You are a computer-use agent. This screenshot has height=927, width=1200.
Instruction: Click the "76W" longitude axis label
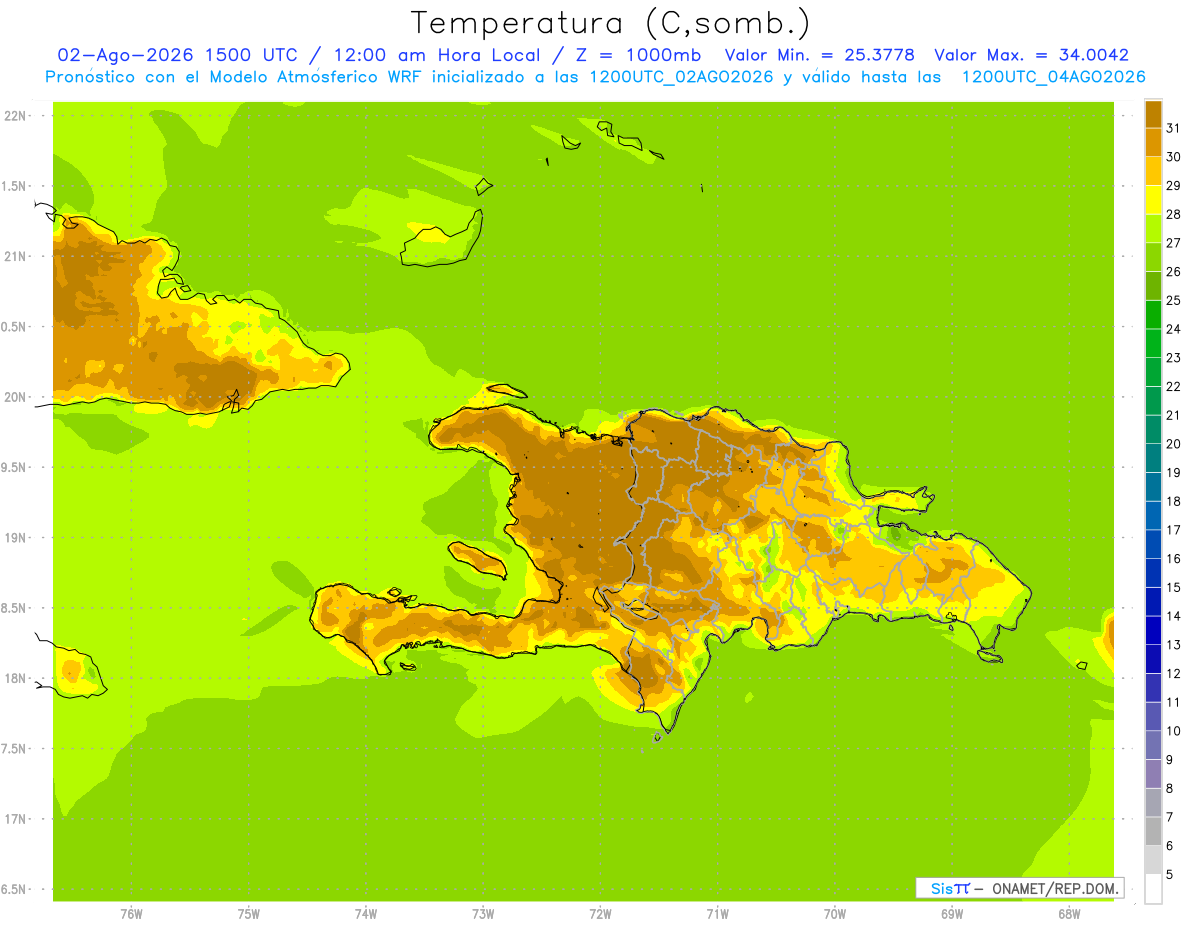(x=131, y=914)
